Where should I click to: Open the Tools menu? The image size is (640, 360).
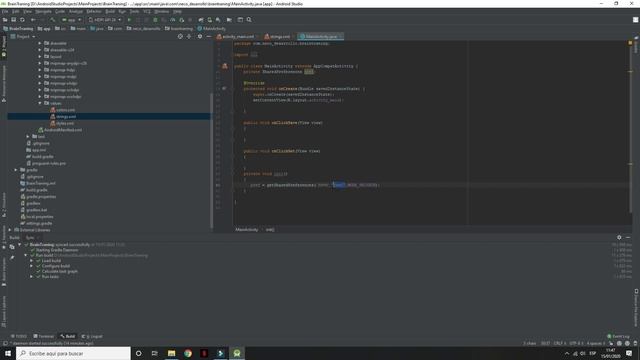tap(134, 11)
